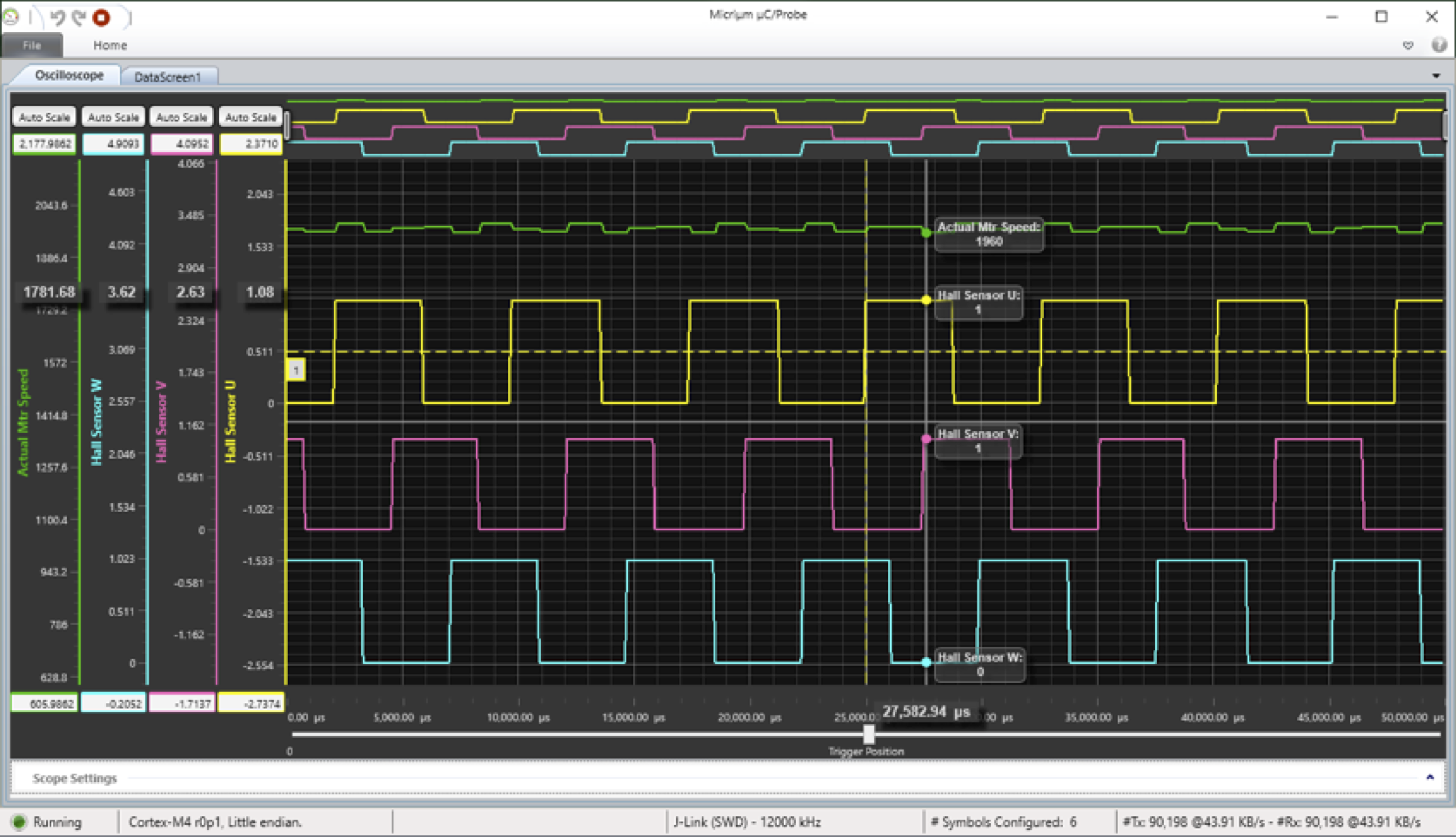Expand the Scope Settings panel chevron
This screenshot has height=837, width=1456.
pos(1430,778)
